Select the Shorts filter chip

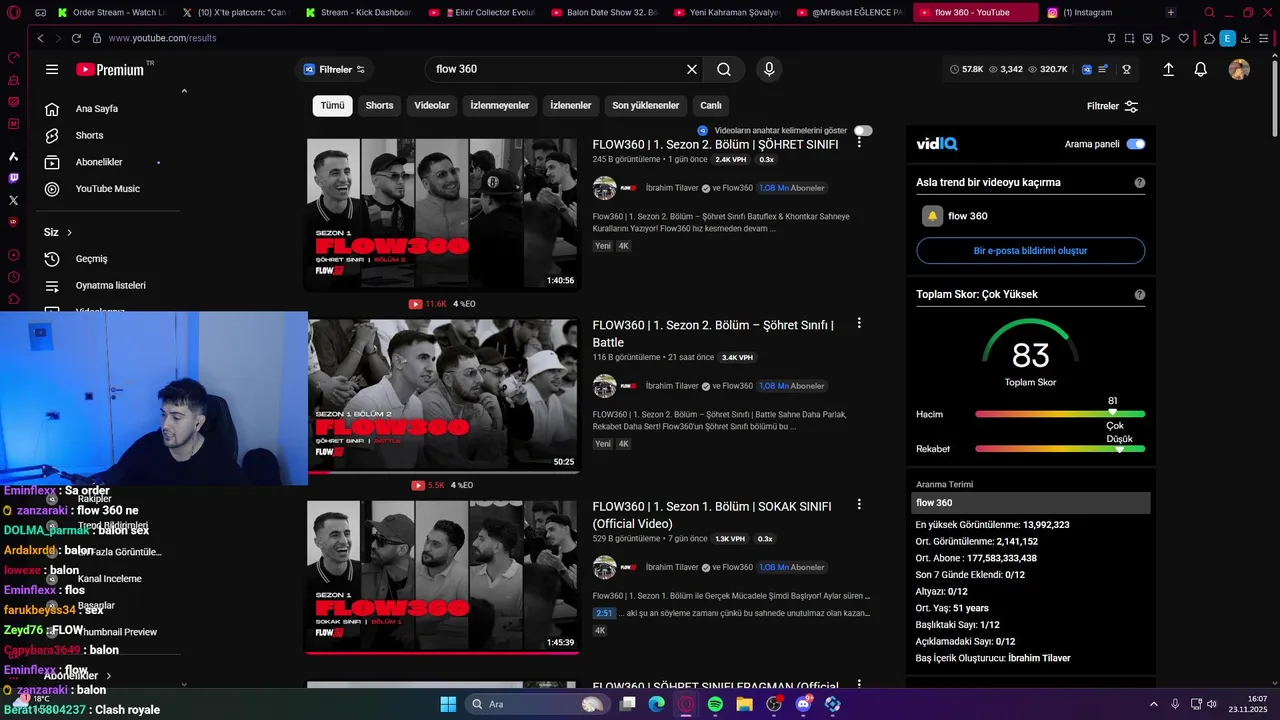point(379,105)
